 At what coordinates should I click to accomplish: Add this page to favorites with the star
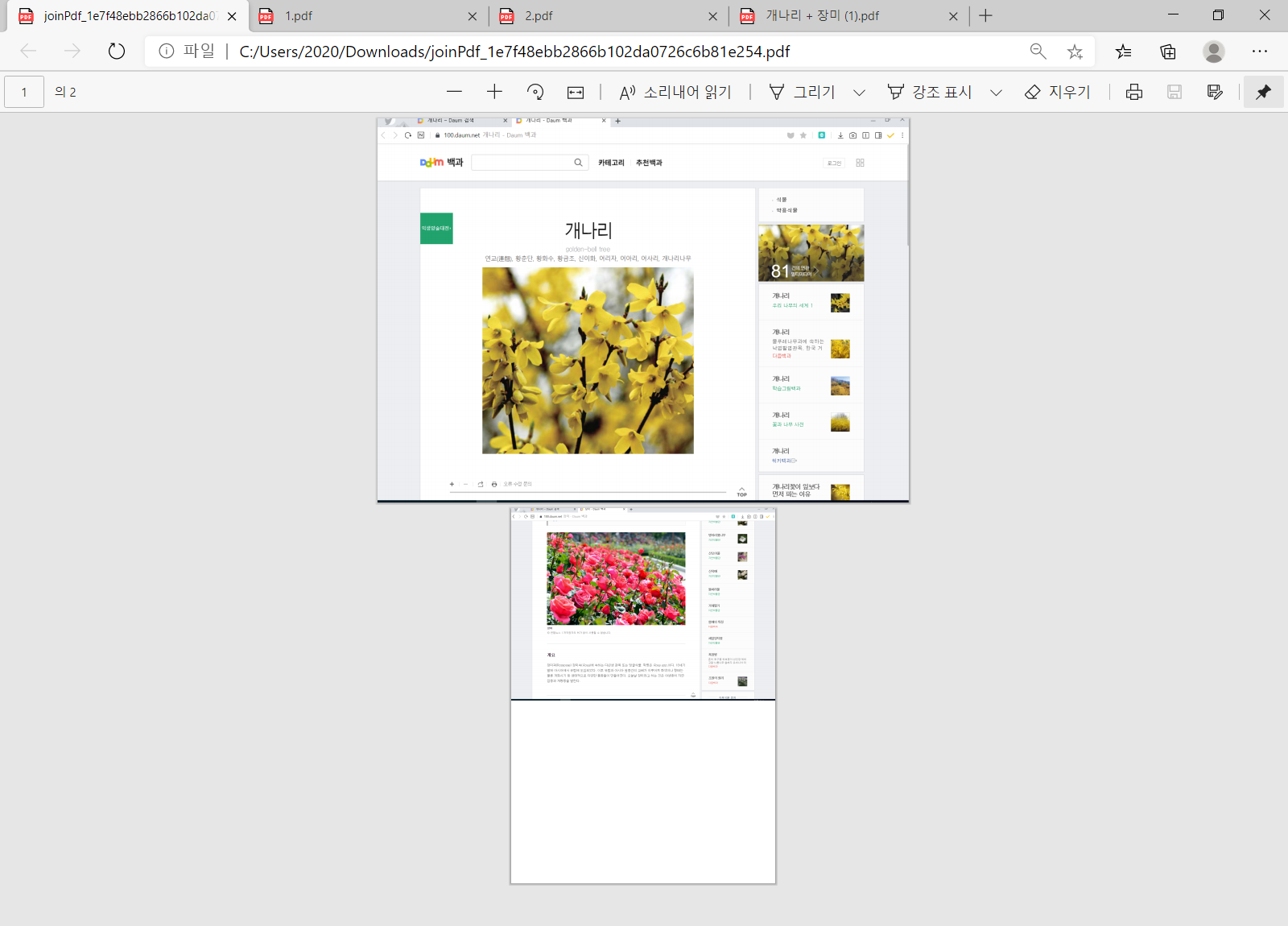pyautogui.click(x=1075, y=52)
